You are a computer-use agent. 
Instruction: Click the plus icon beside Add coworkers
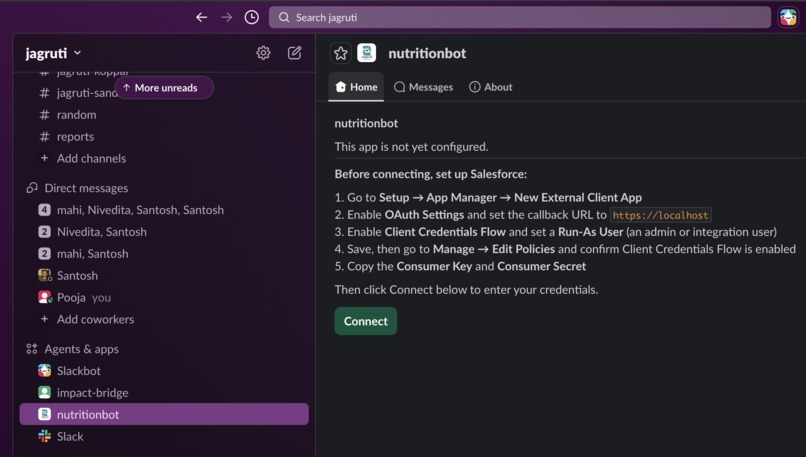pos(45,319)
